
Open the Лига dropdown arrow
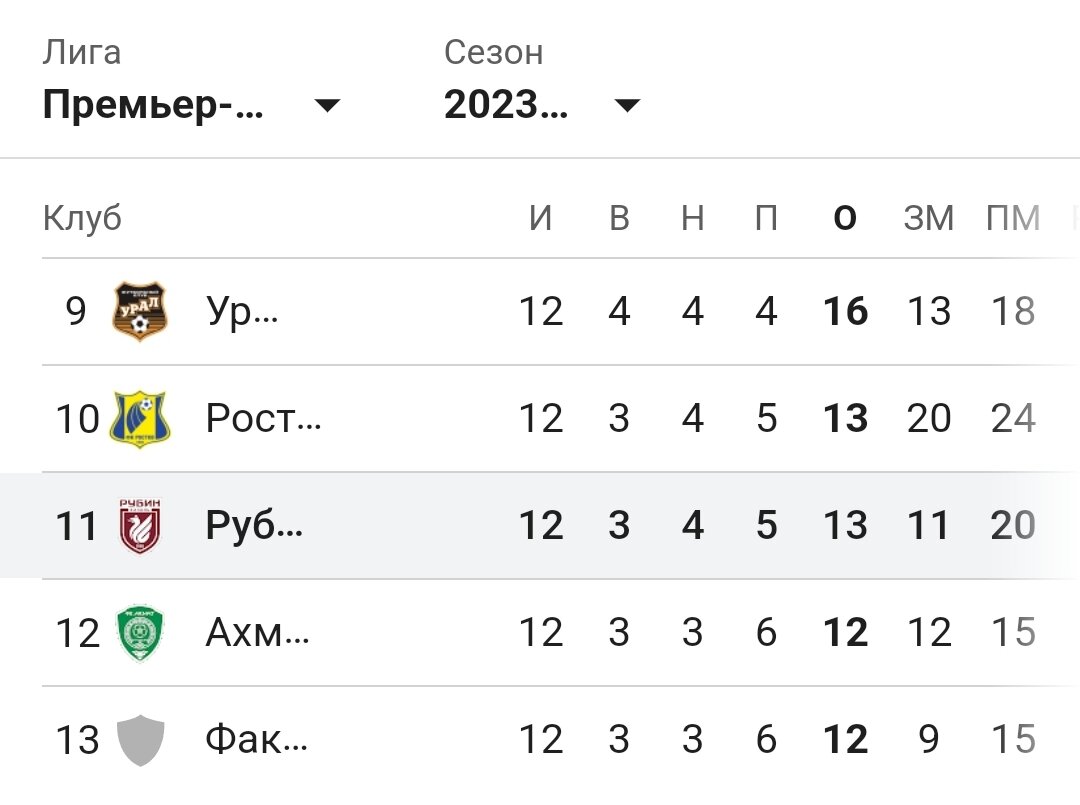pyautogui.click(x=327, y=105)
